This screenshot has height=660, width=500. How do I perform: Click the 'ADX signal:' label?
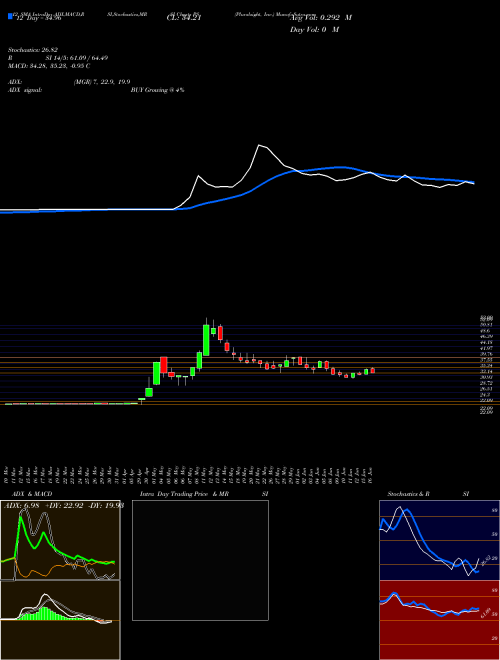tap(25, 90)
